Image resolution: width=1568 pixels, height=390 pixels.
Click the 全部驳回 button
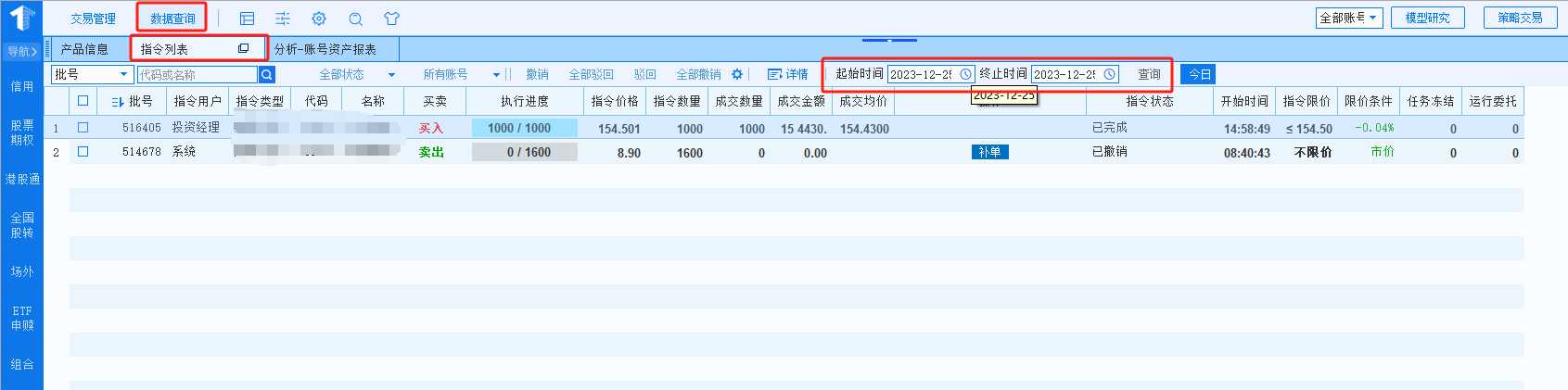pyautogui.click(x=591, y=74)
